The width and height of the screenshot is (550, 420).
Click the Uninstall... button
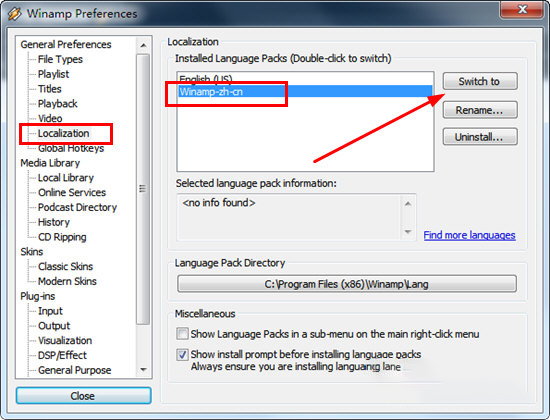point(480,137)
